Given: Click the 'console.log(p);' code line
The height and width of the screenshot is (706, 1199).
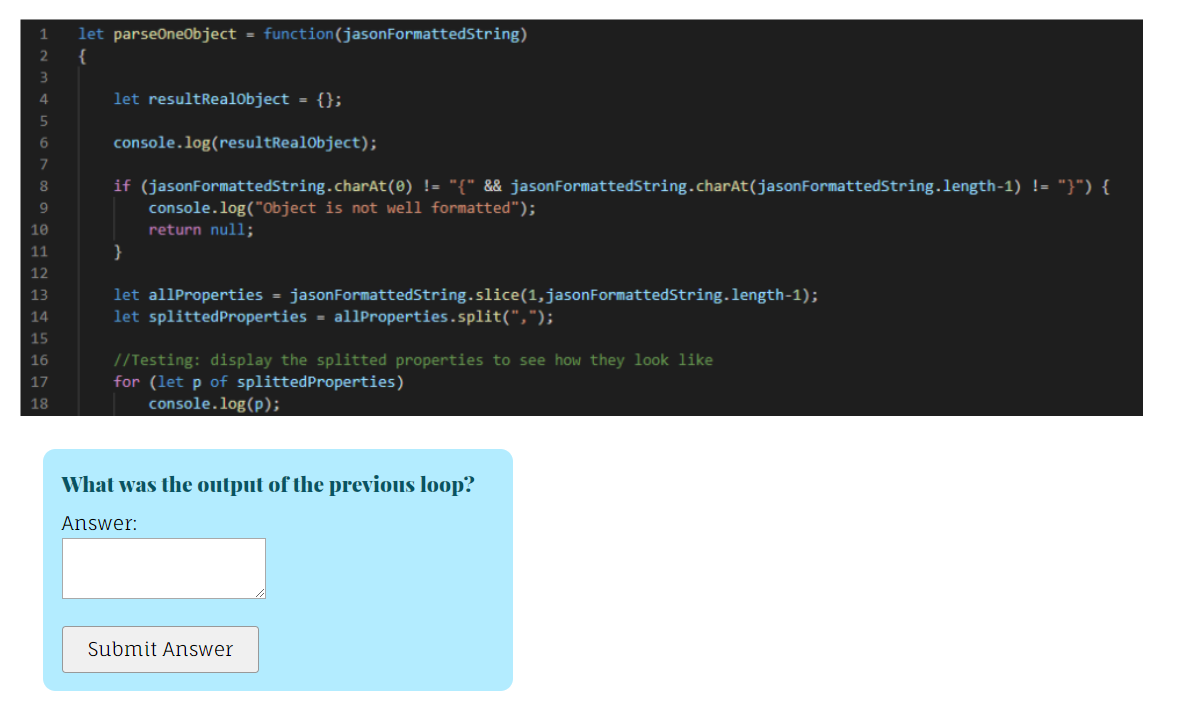Looking at the screenshot, I should pyautogui.click(x=214, y=404).
